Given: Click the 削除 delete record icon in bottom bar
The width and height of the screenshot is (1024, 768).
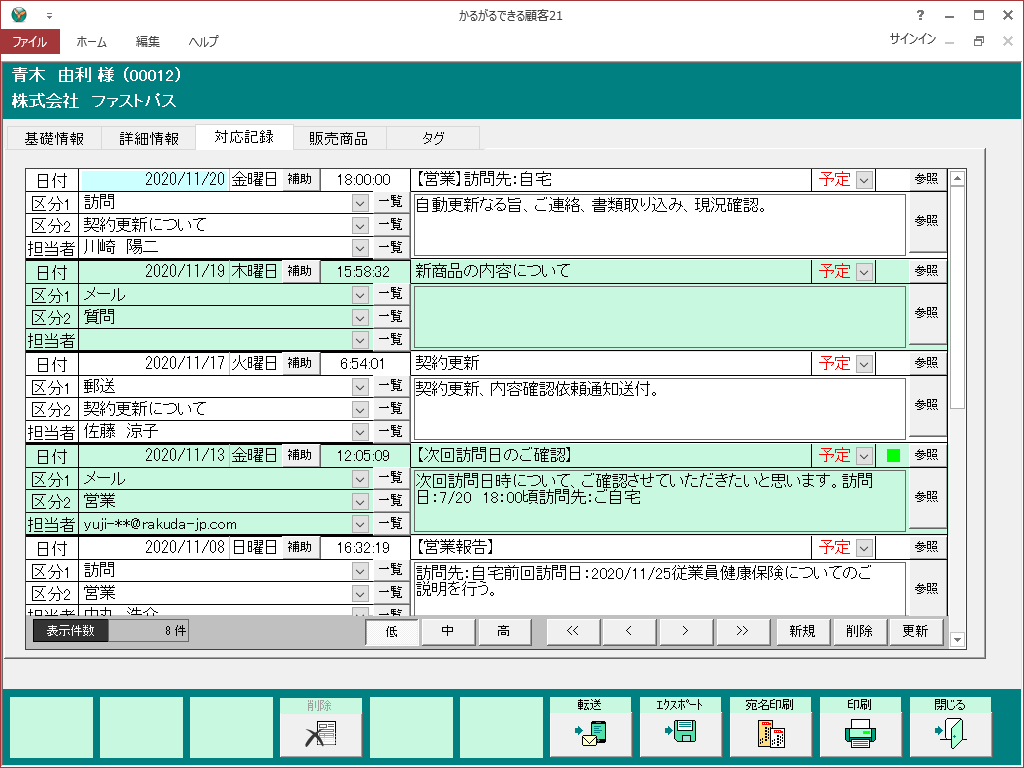Looking at the screenshot, I should tap(320, 735).
